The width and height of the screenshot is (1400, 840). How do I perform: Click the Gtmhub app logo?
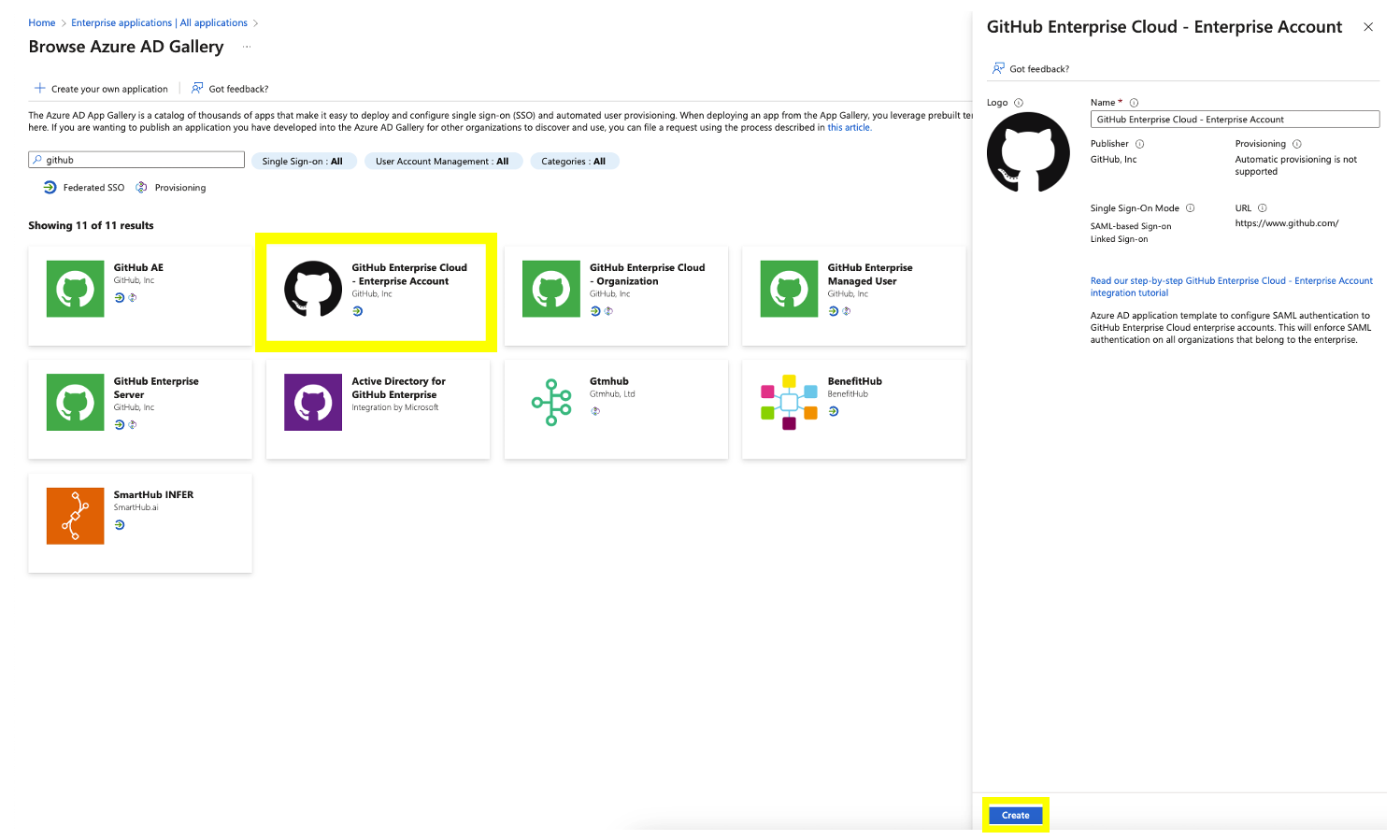click(x=551, y=403)
